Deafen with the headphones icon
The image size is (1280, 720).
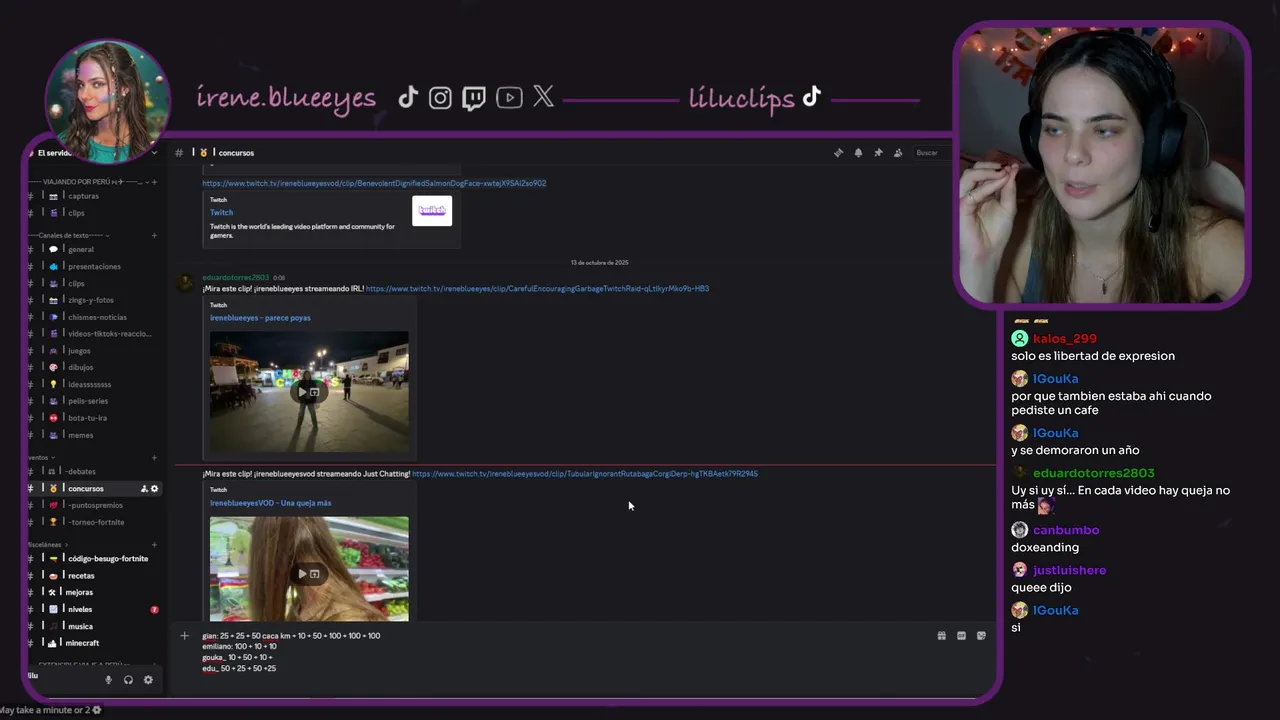[x=128, y=680]
